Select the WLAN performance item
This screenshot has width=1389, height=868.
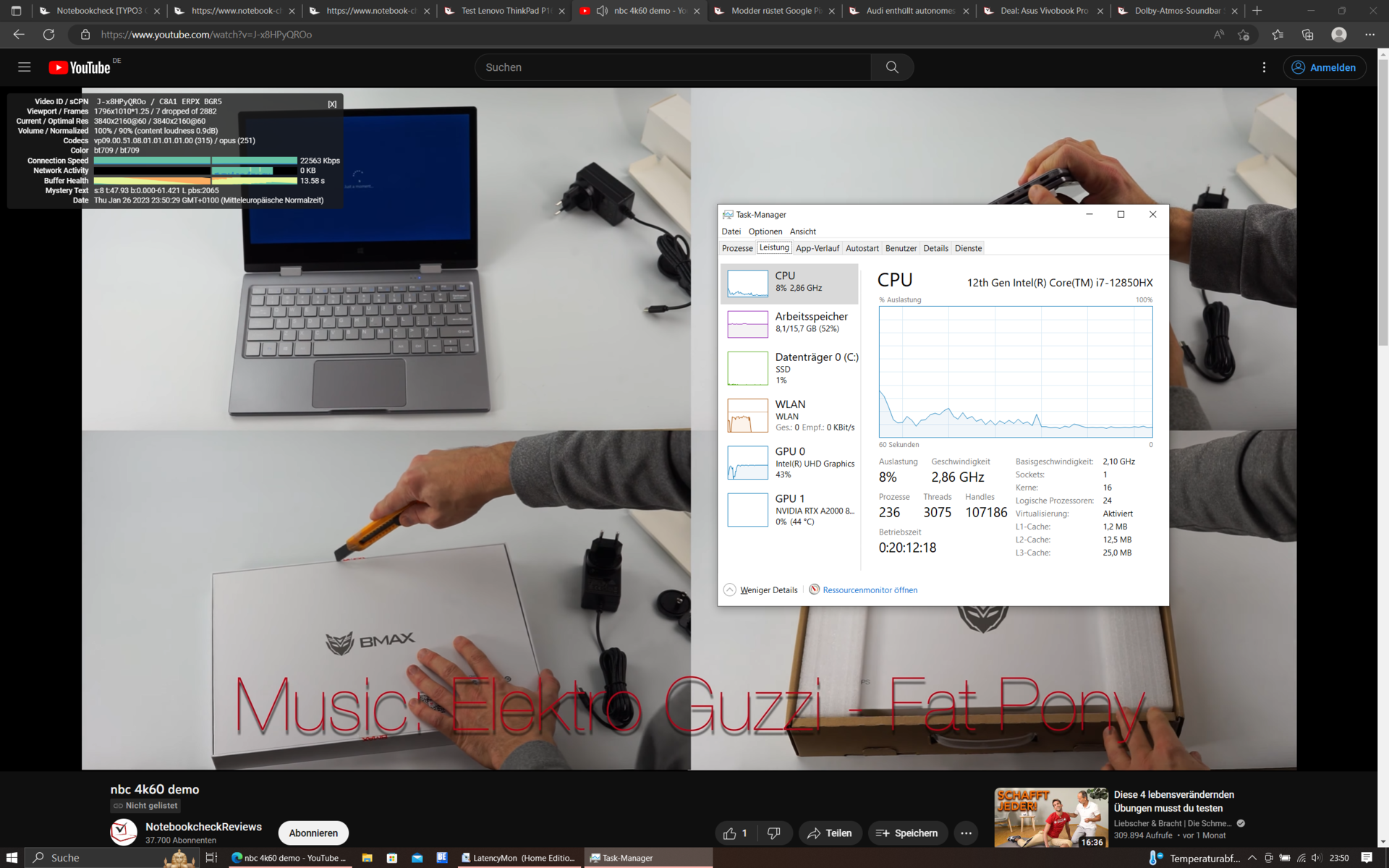(789, 415)
